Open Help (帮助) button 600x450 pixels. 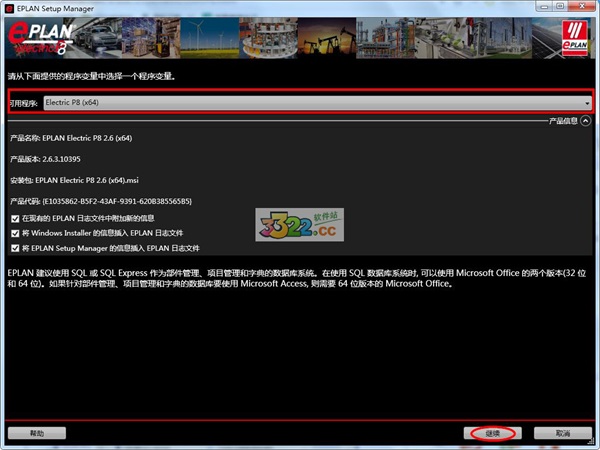37,433
